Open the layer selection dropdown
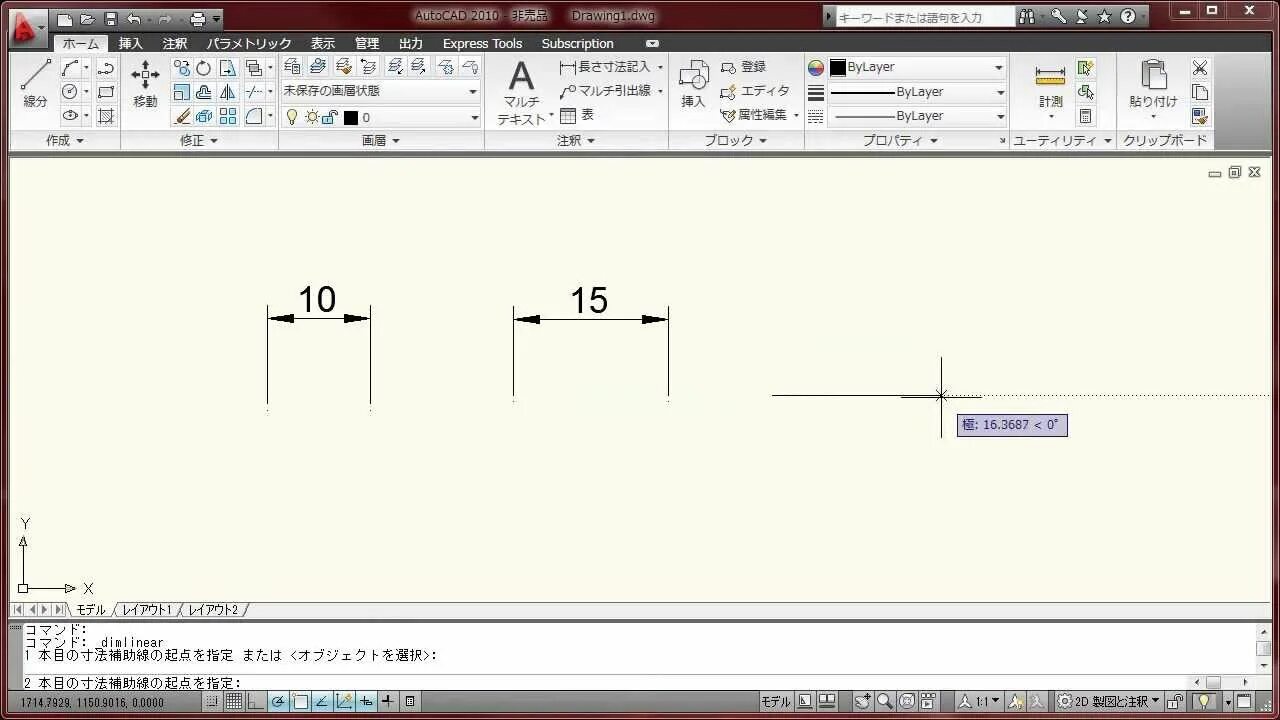The height and width of the screenshot is (720, 1280). [x=474, y=116]
